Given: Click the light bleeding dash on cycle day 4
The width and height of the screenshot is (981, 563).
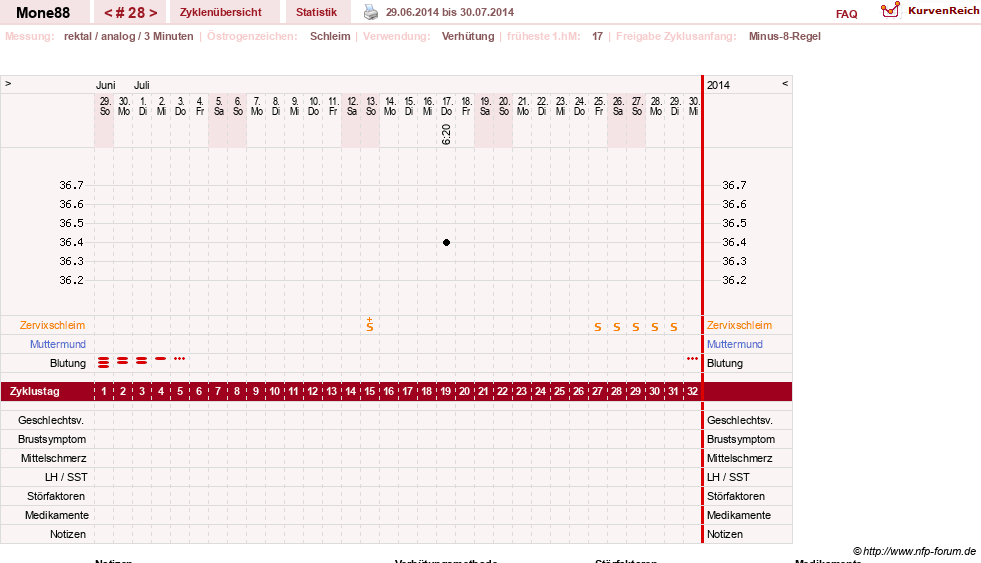Looking at the screenshot, I should [161, 358].
